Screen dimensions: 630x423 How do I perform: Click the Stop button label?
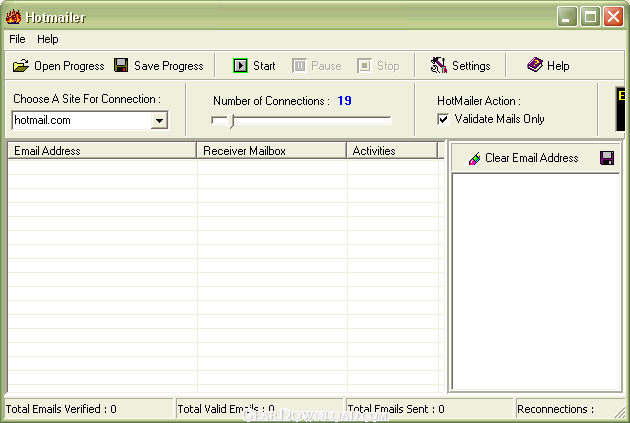point(388,66)
